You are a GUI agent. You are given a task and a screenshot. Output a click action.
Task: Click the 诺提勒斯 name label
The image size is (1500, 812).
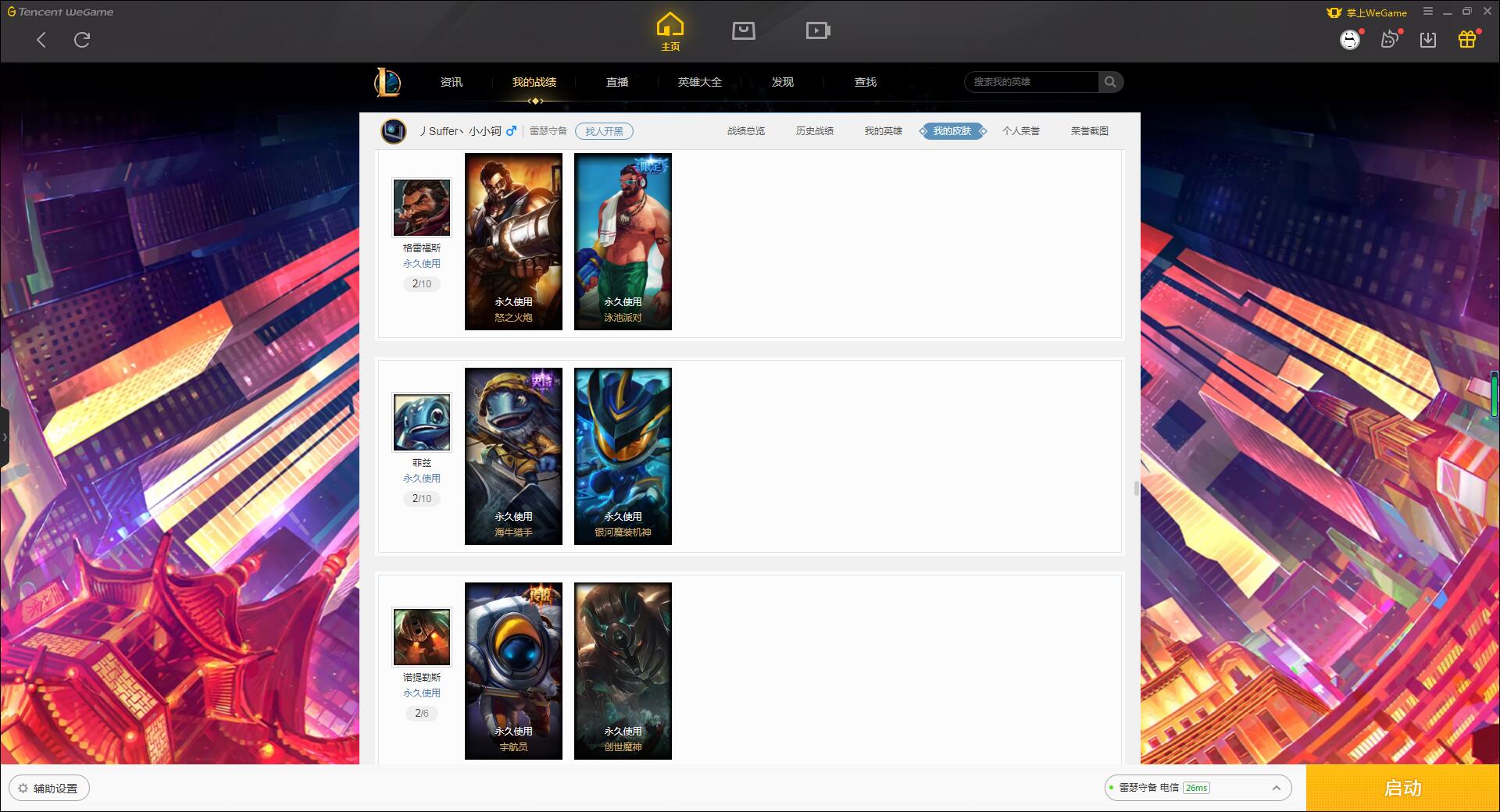pos(422,677)
